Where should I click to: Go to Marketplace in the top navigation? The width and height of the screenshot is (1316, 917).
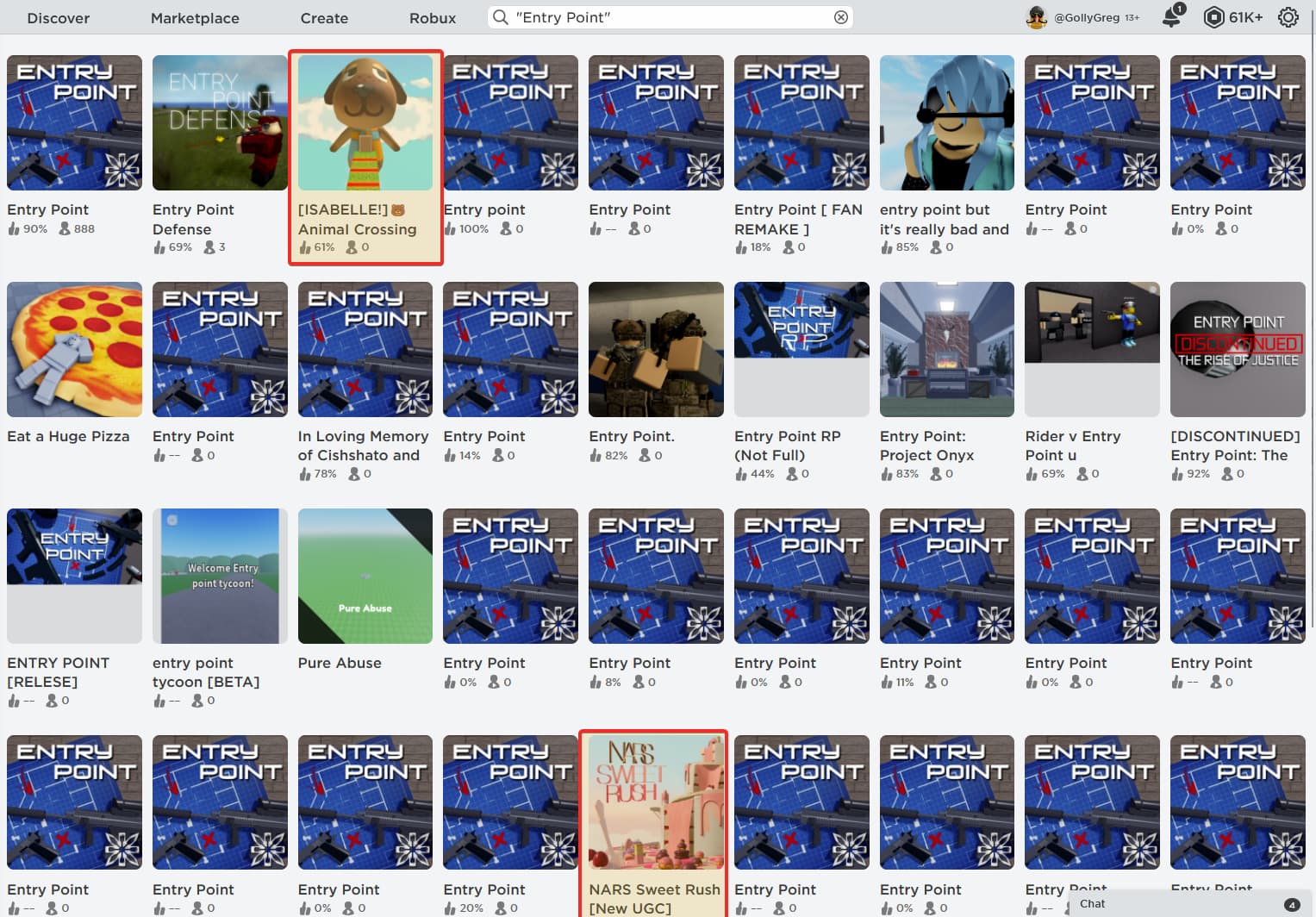(195, 18)
